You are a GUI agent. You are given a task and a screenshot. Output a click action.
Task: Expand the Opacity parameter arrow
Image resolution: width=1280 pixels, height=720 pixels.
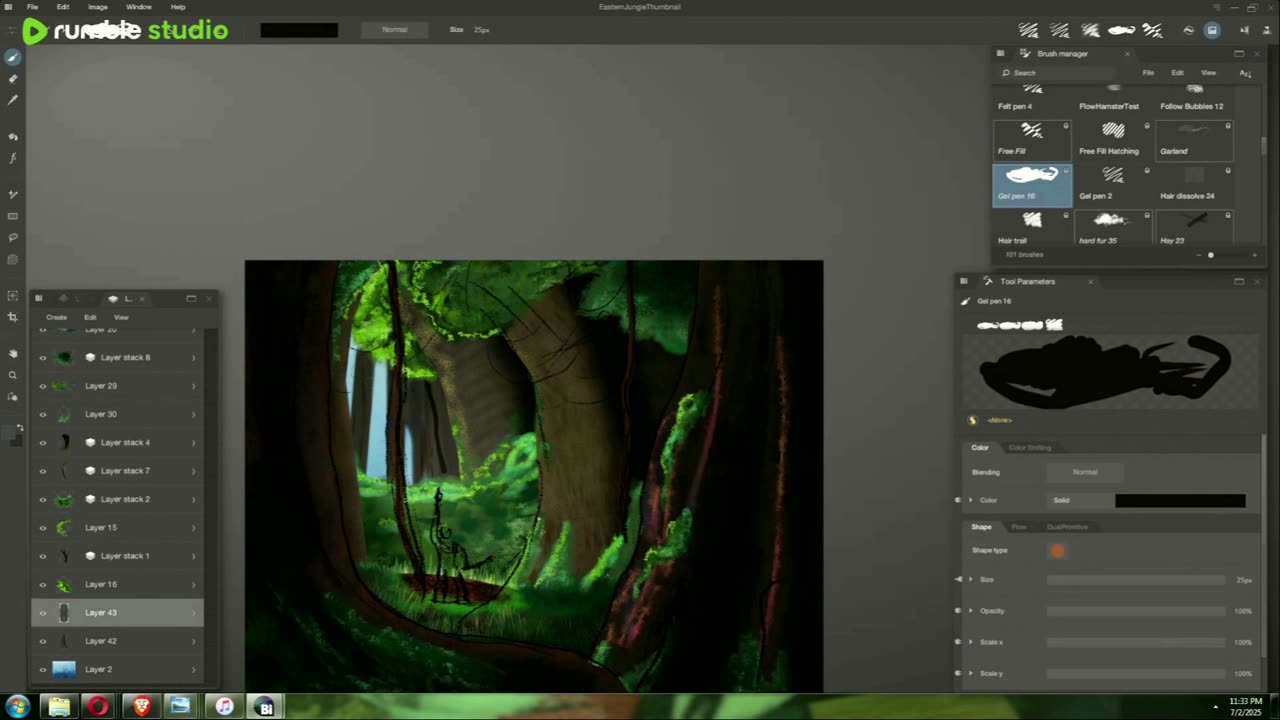coord(970,611)
